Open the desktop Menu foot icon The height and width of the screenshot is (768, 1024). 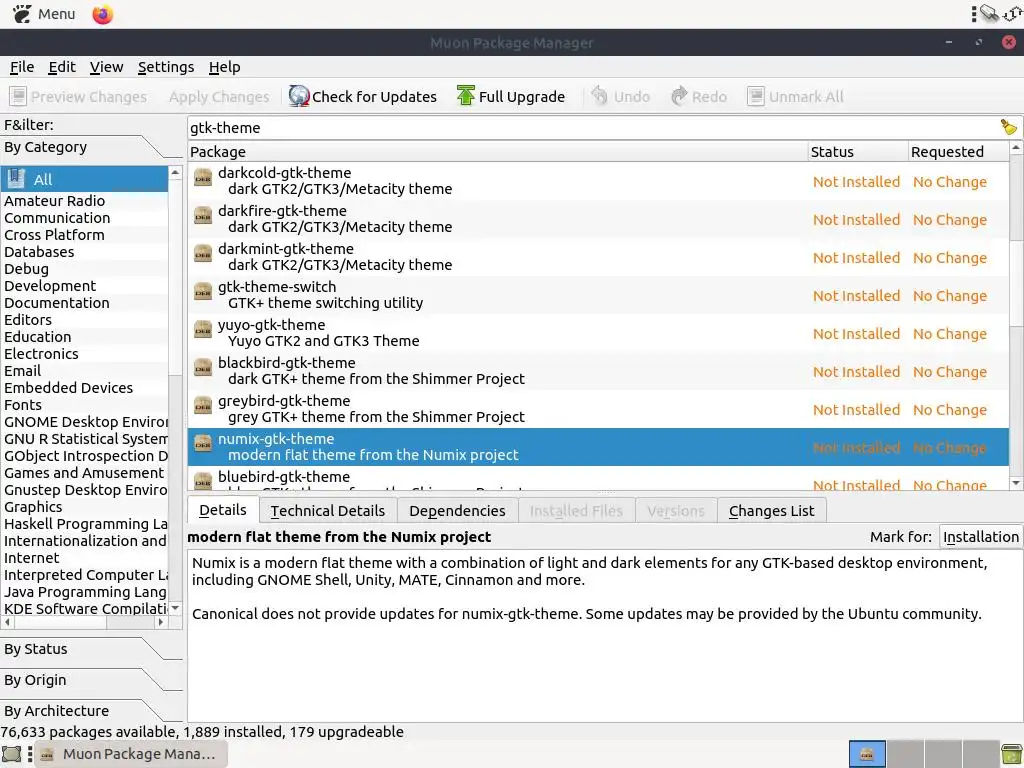[22, 14]
